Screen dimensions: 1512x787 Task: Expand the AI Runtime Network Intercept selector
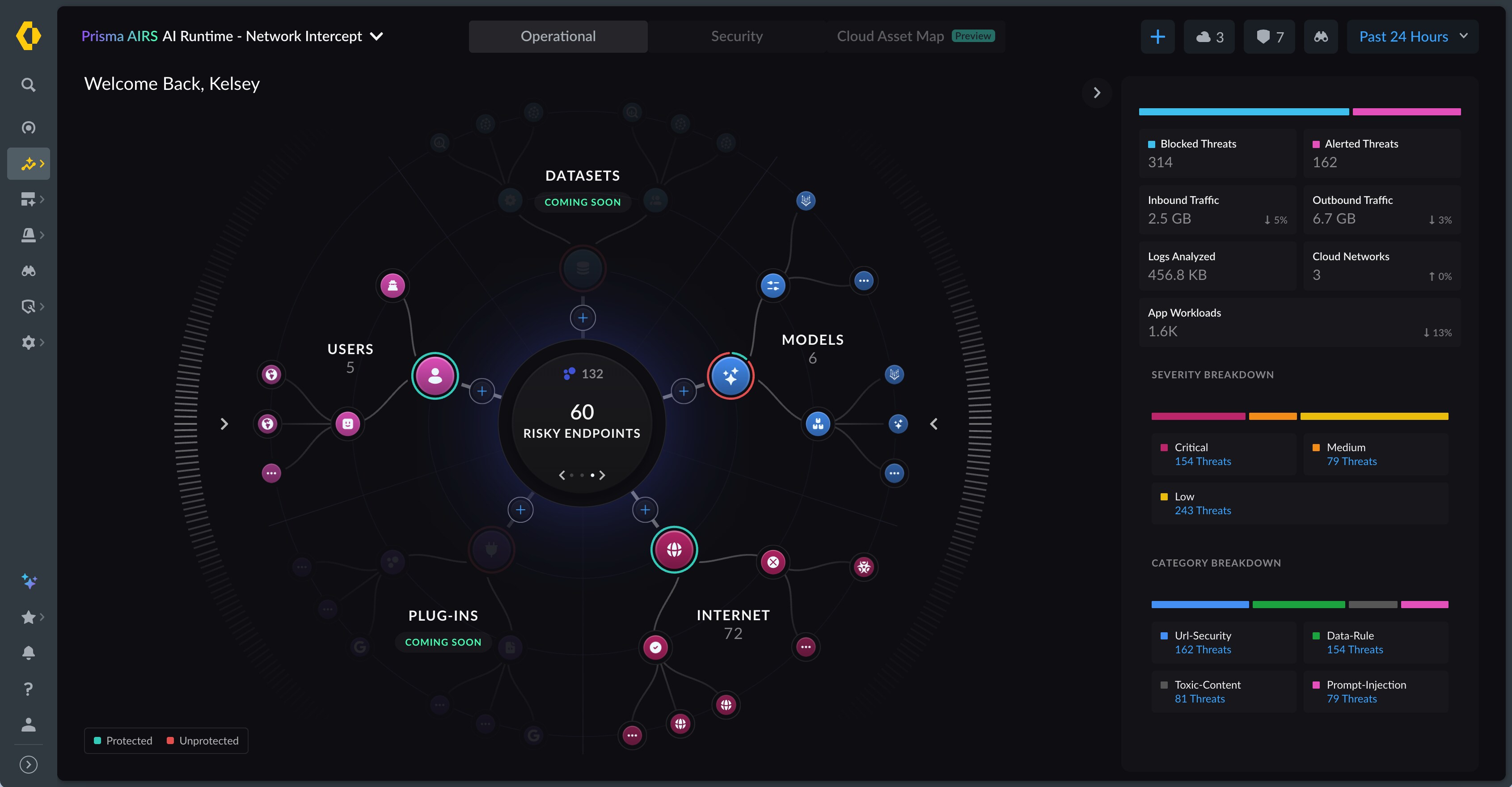[x=377, y=36]
